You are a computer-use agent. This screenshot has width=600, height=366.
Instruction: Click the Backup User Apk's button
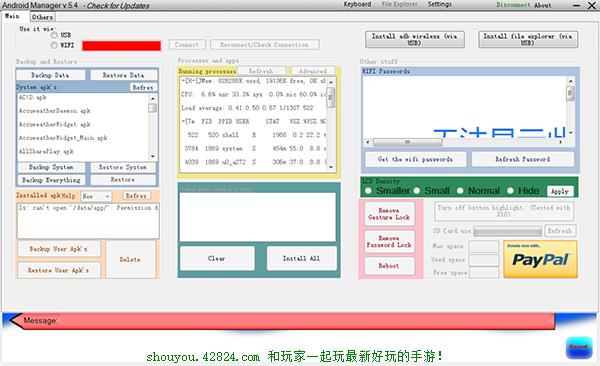pos(59,249)
